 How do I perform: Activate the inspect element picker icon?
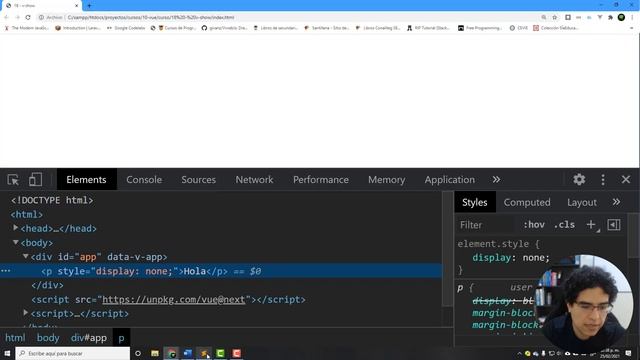[x=13, y=180]
